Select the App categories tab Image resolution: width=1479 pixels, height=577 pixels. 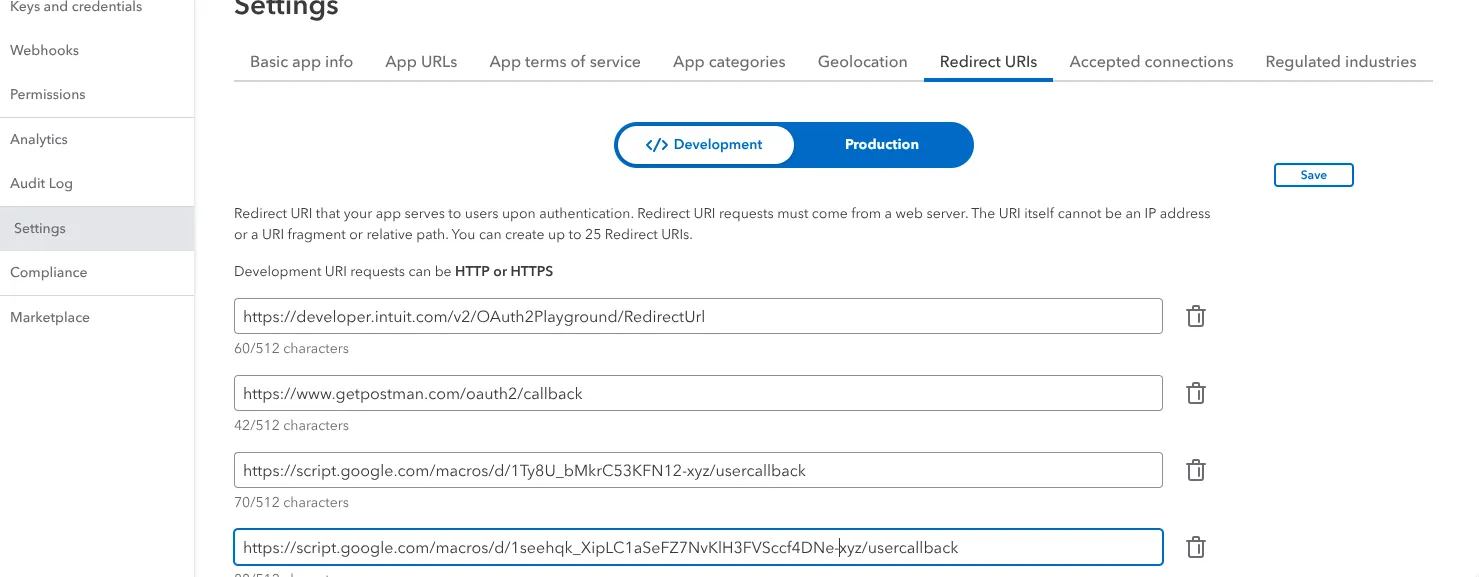coord(729,62)
